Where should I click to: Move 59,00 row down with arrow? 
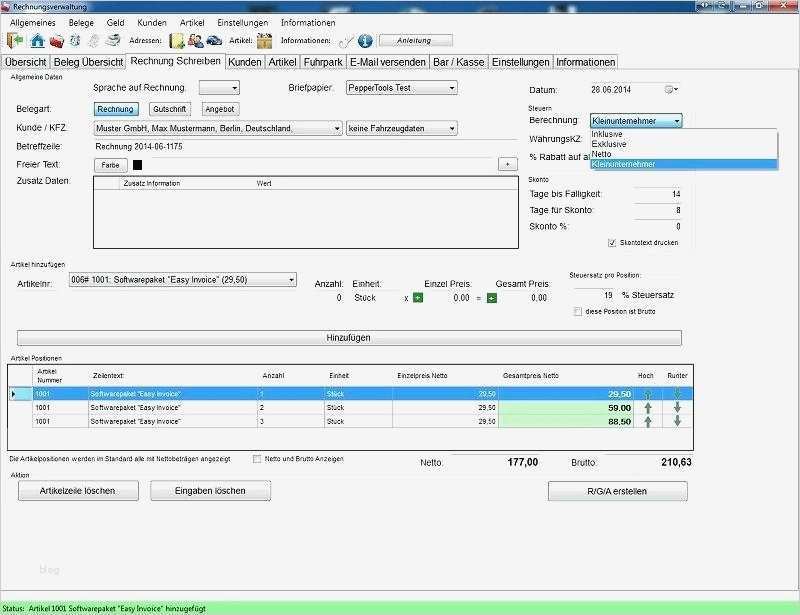[x=678, y=407]
